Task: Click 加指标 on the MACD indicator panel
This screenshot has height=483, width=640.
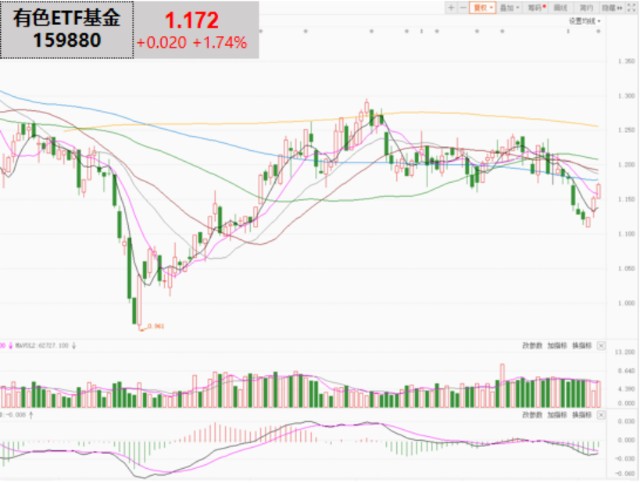Action: (557, 415)
